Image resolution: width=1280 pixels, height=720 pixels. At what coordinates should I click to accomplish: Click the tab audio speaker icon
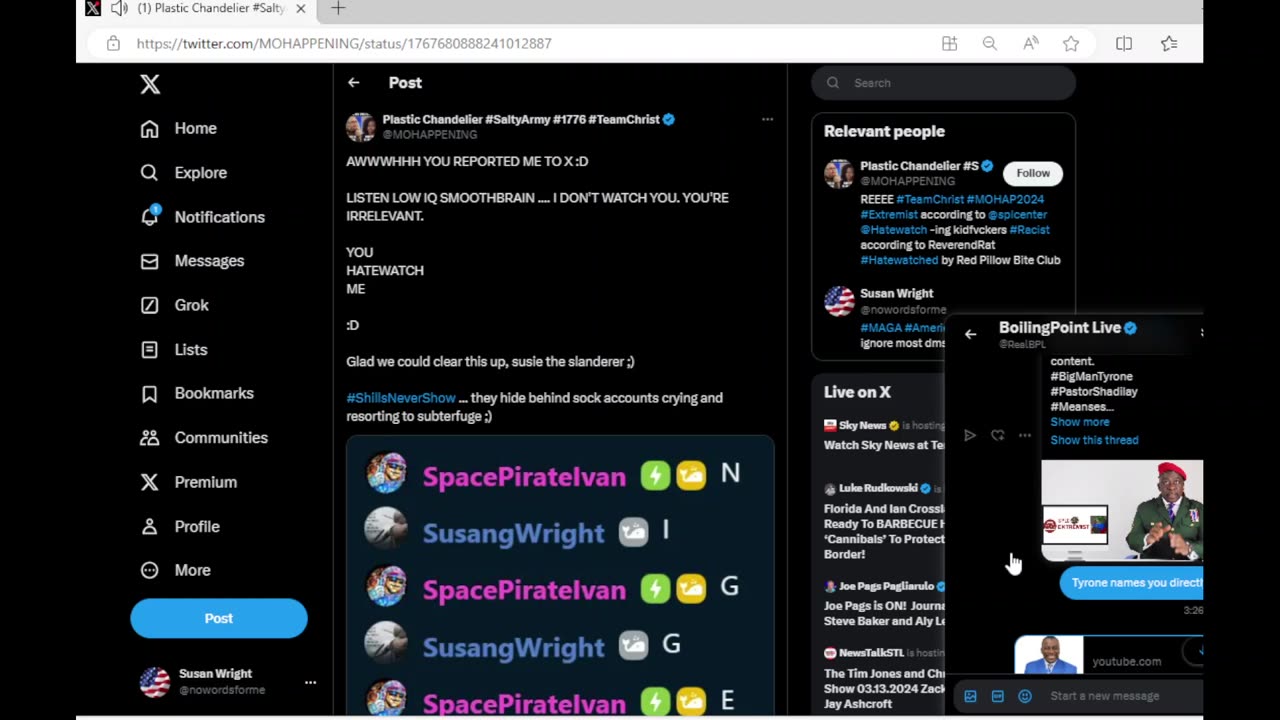[119, 8]
